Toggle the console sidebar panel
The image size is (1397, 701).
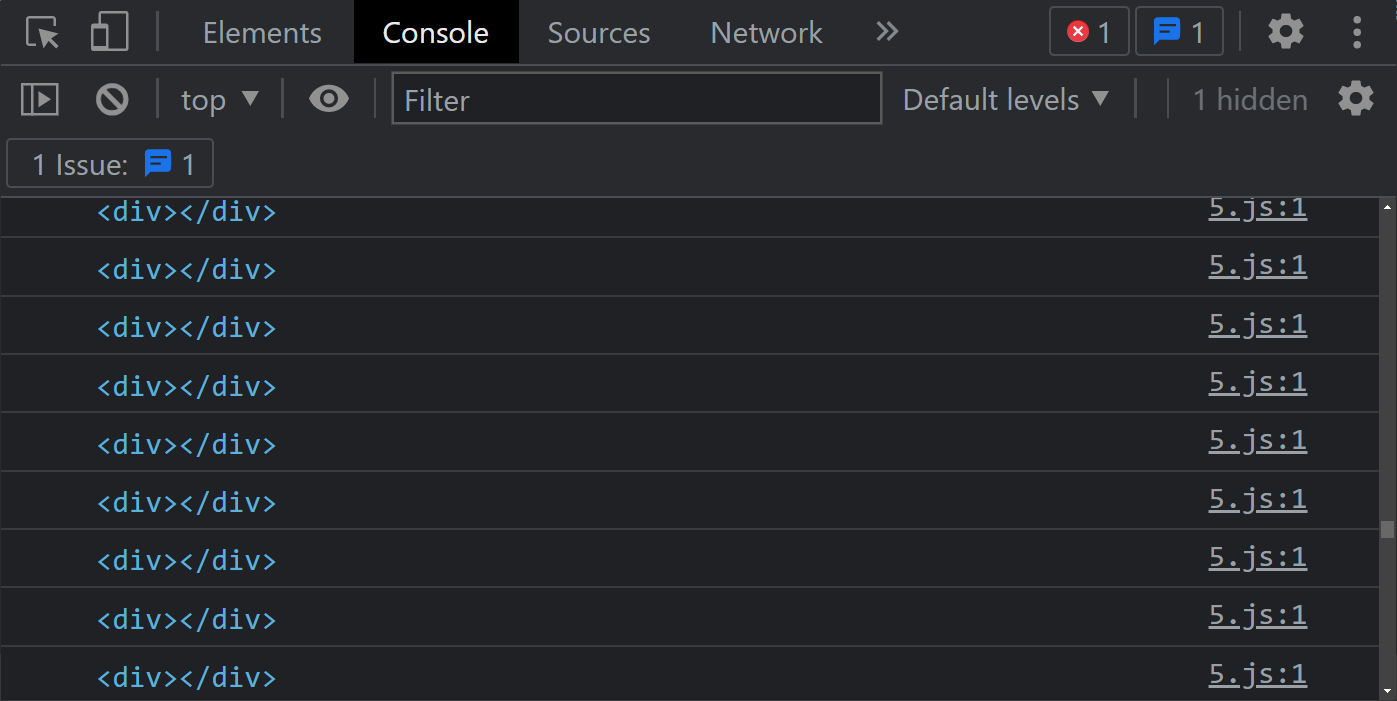(x=40, y=99)
